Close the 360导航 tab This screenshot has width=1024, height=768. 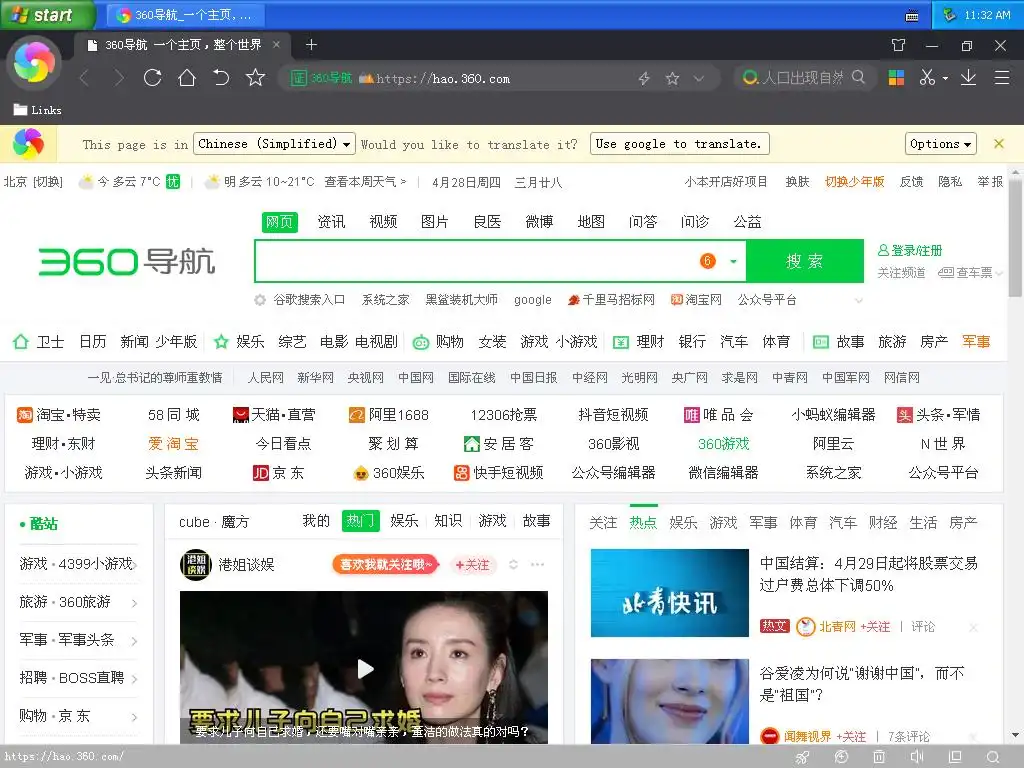pos(276,44)
